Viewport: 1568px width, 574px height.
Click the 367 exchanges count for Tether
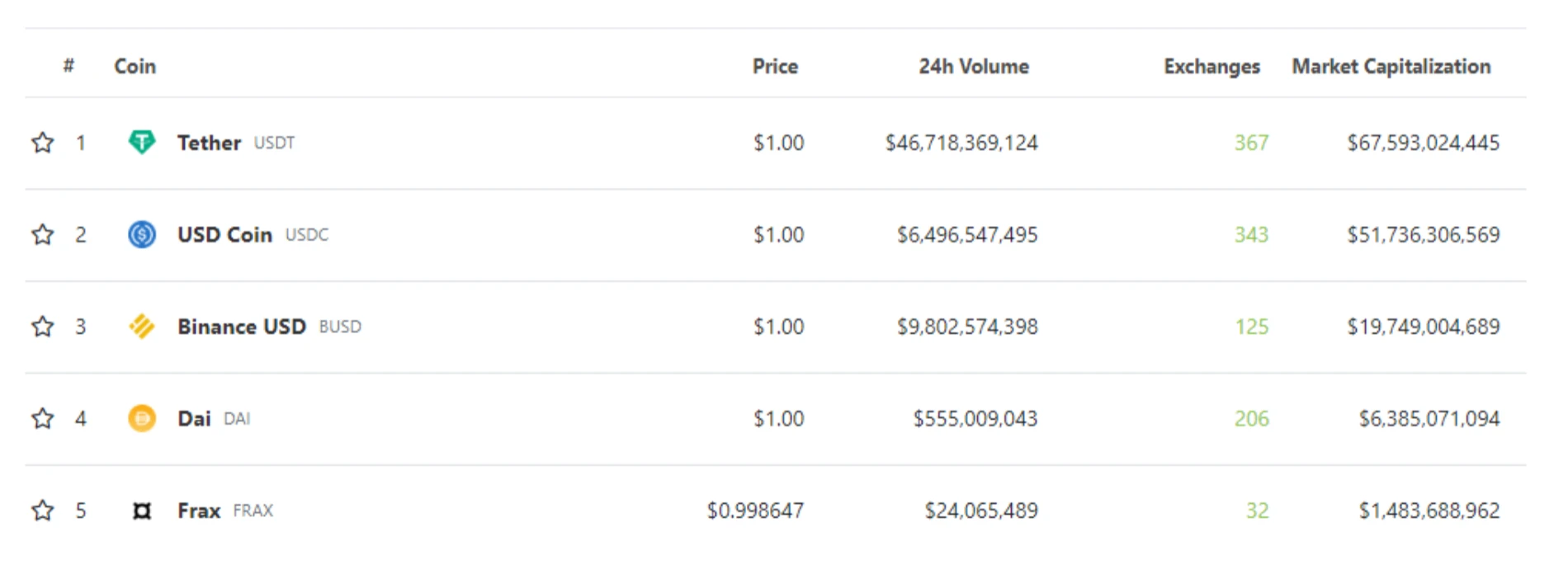(1250, 142)
